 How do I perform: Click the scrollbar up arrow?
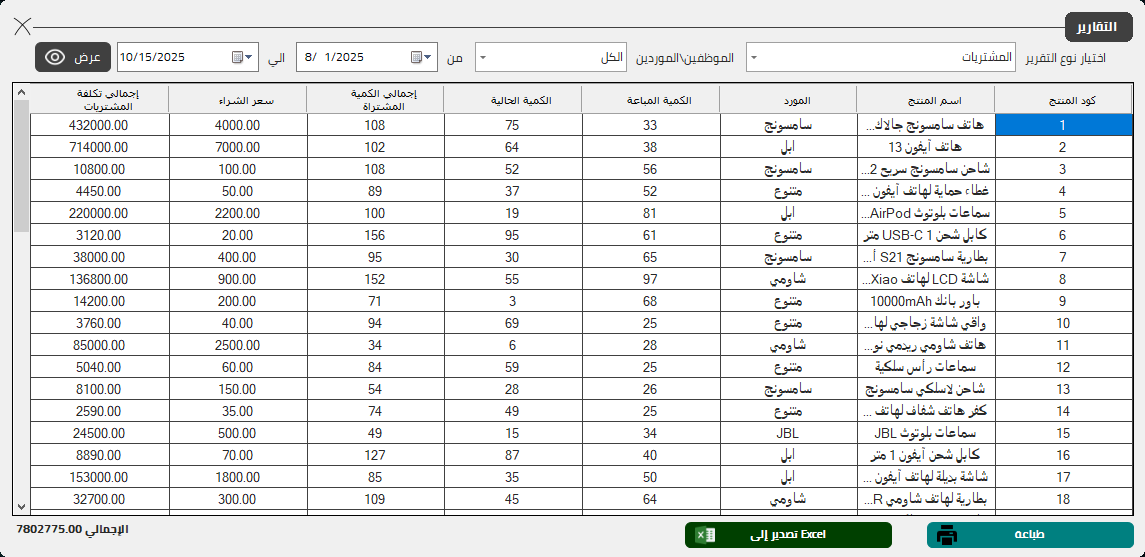(20, 92)
